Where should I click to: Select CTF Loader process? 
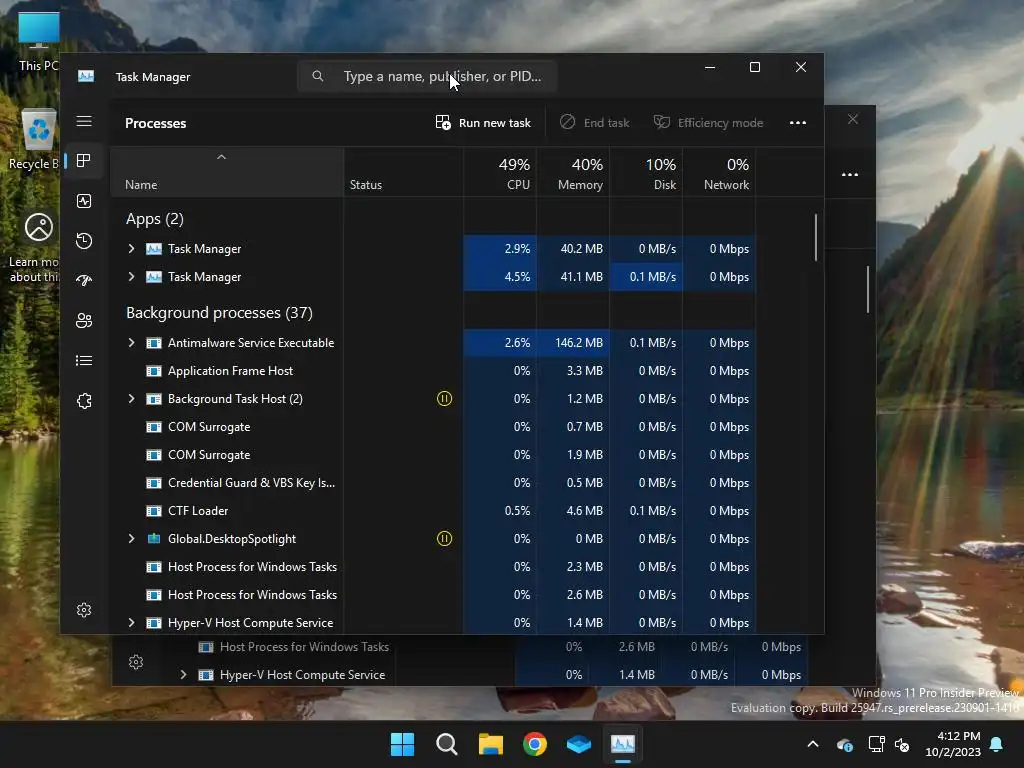[x=434, y=511]
